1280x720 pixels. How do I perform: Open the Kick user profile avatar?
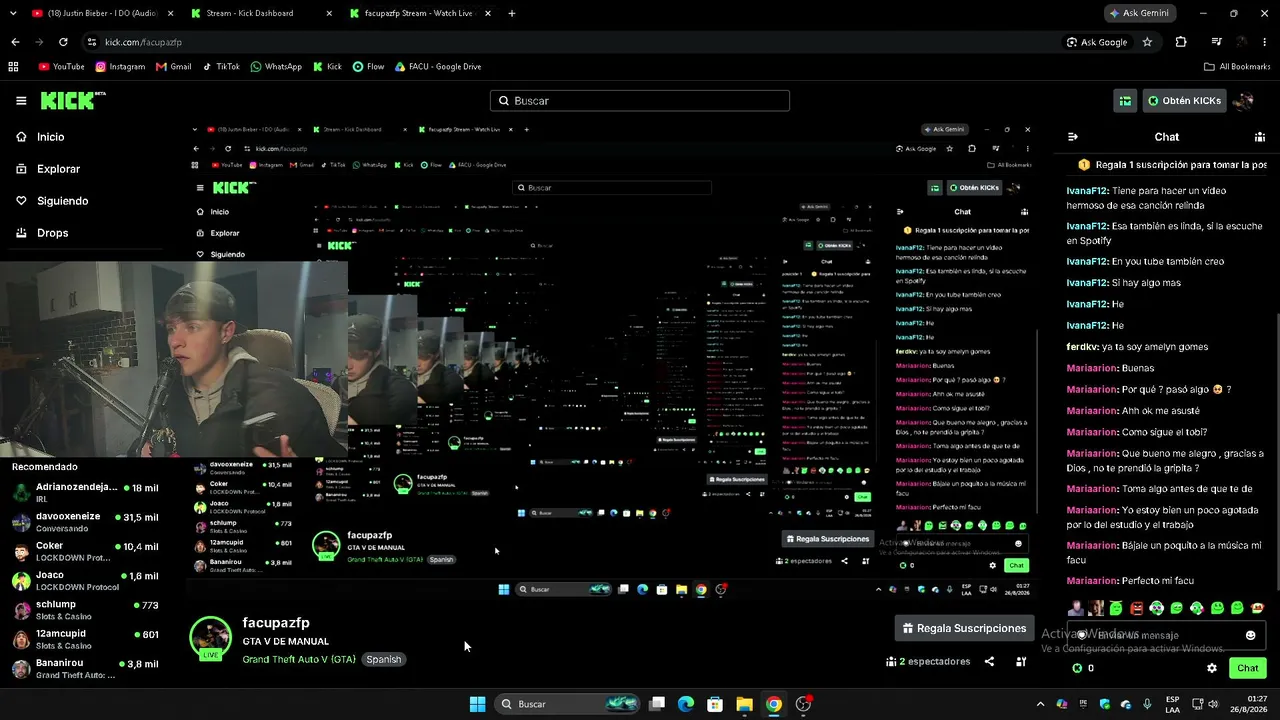(1244, 101)
